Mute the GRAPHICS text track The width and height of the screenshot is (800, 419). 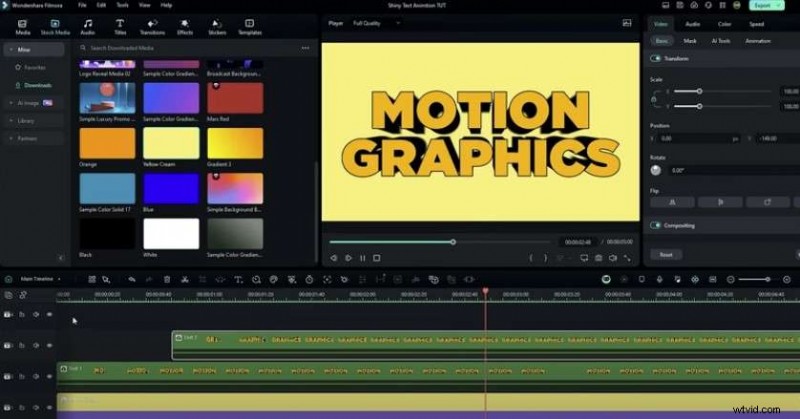pyautogui.click(x=36, y=346)
